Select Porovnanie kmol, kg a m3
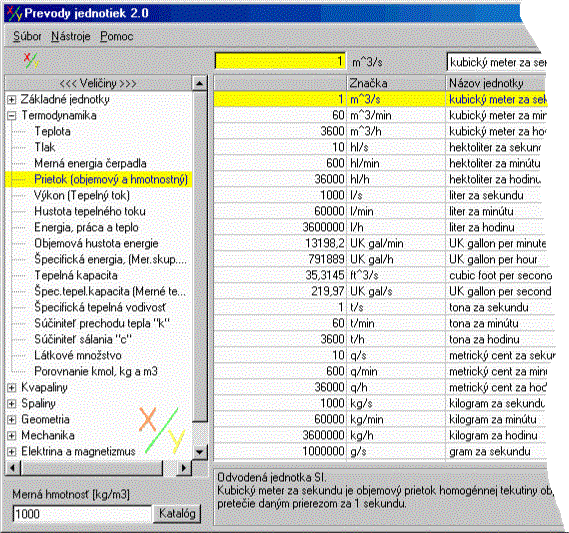 click(96, 371)
